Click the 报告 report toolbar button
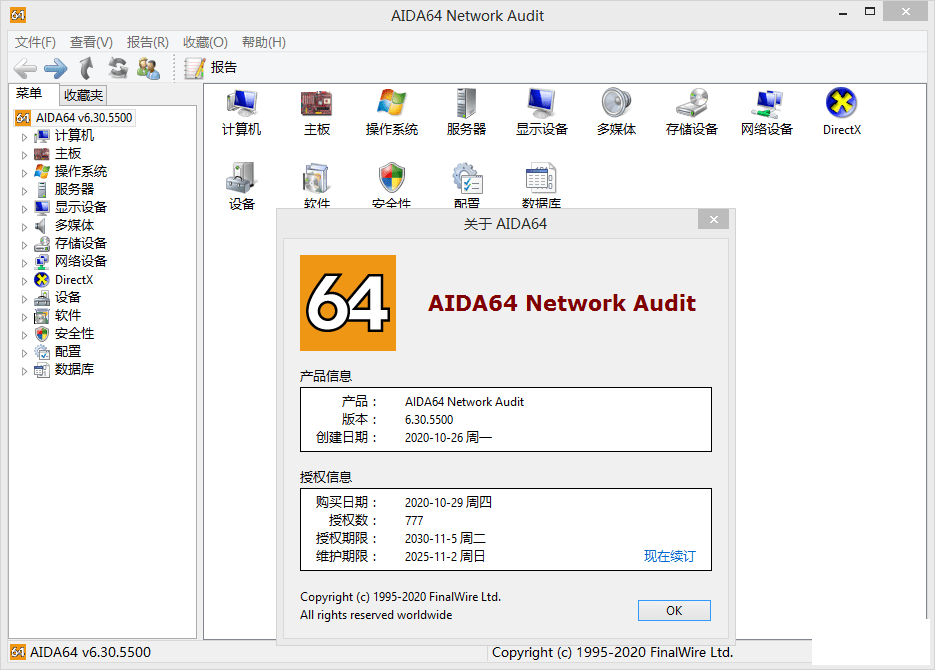The height and width of the screenshot is (670, 935). tap(210, 68)
